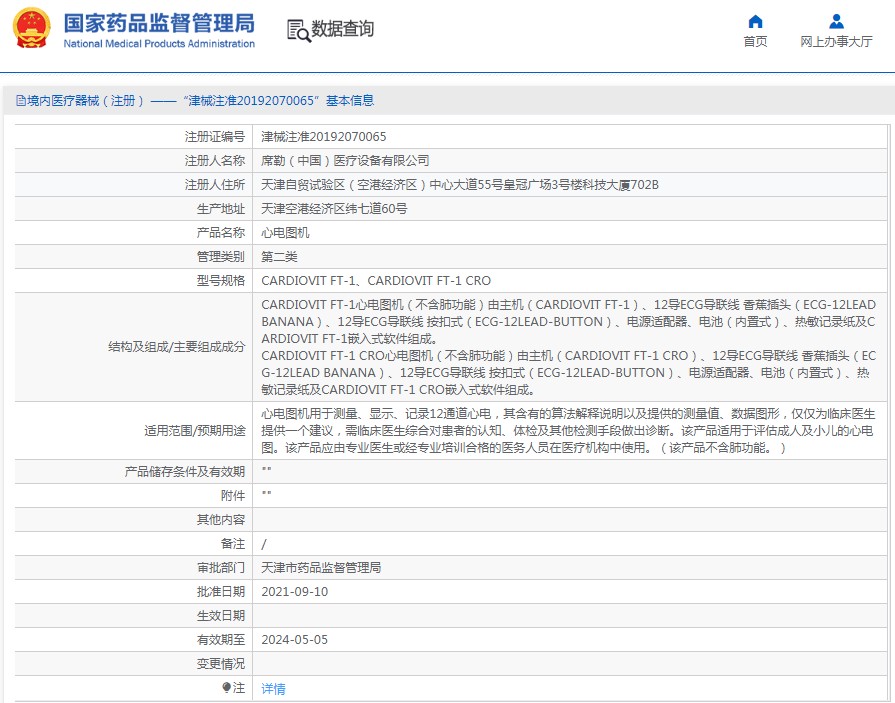Click the 审批部门 value 天津市药品监督管理局
The image size is (895, 703).
(321, 568)
